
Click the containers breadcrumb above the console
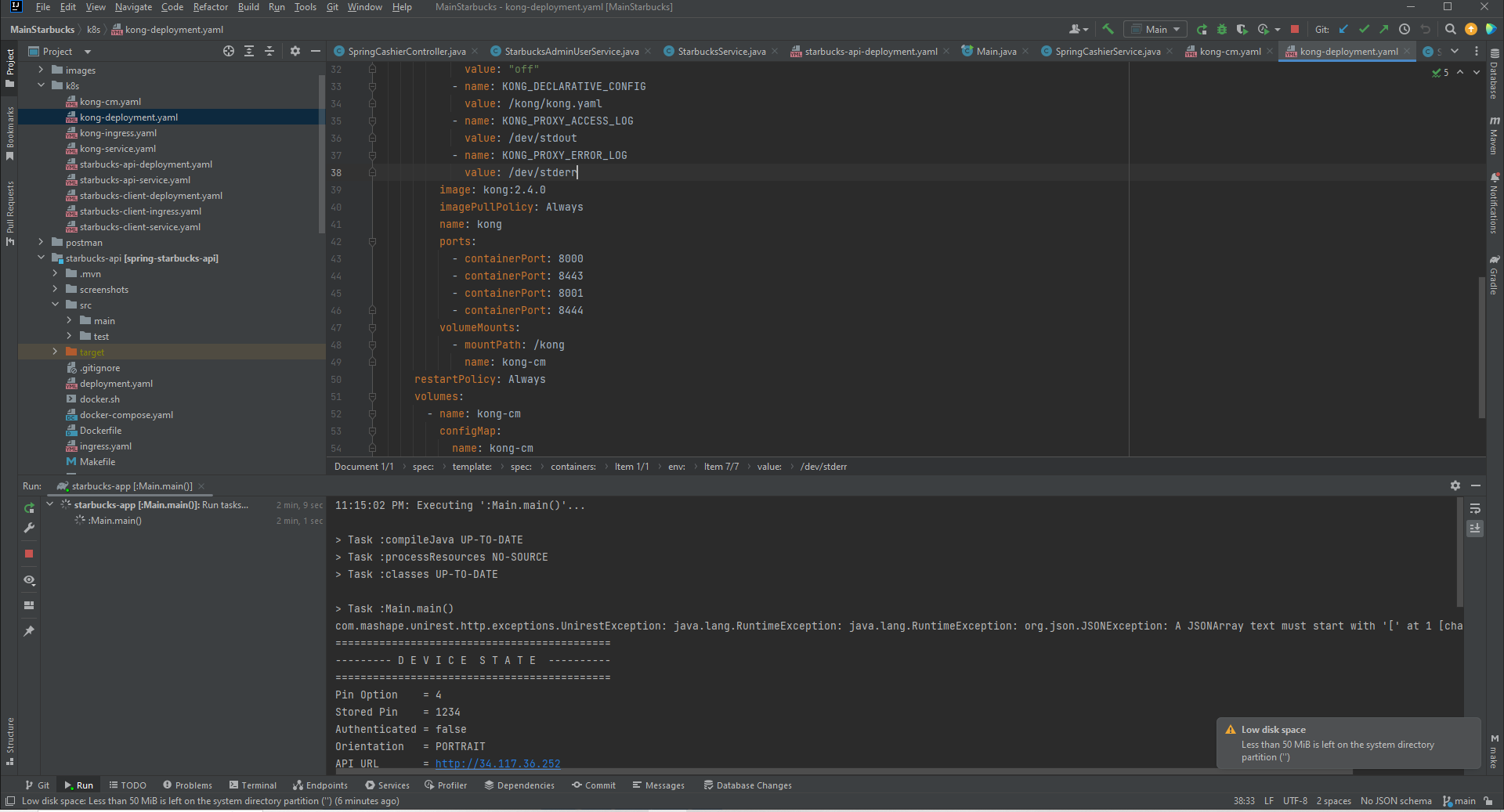(573, 466)
